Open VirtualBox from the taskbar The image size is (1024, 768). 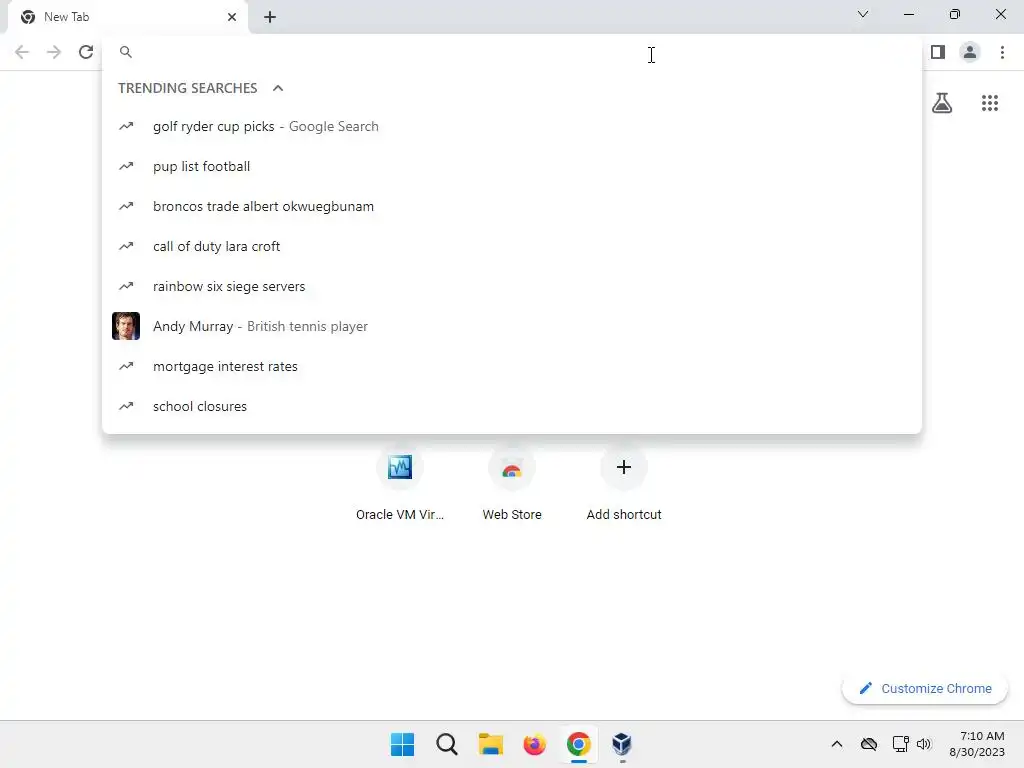pos(622,744)
